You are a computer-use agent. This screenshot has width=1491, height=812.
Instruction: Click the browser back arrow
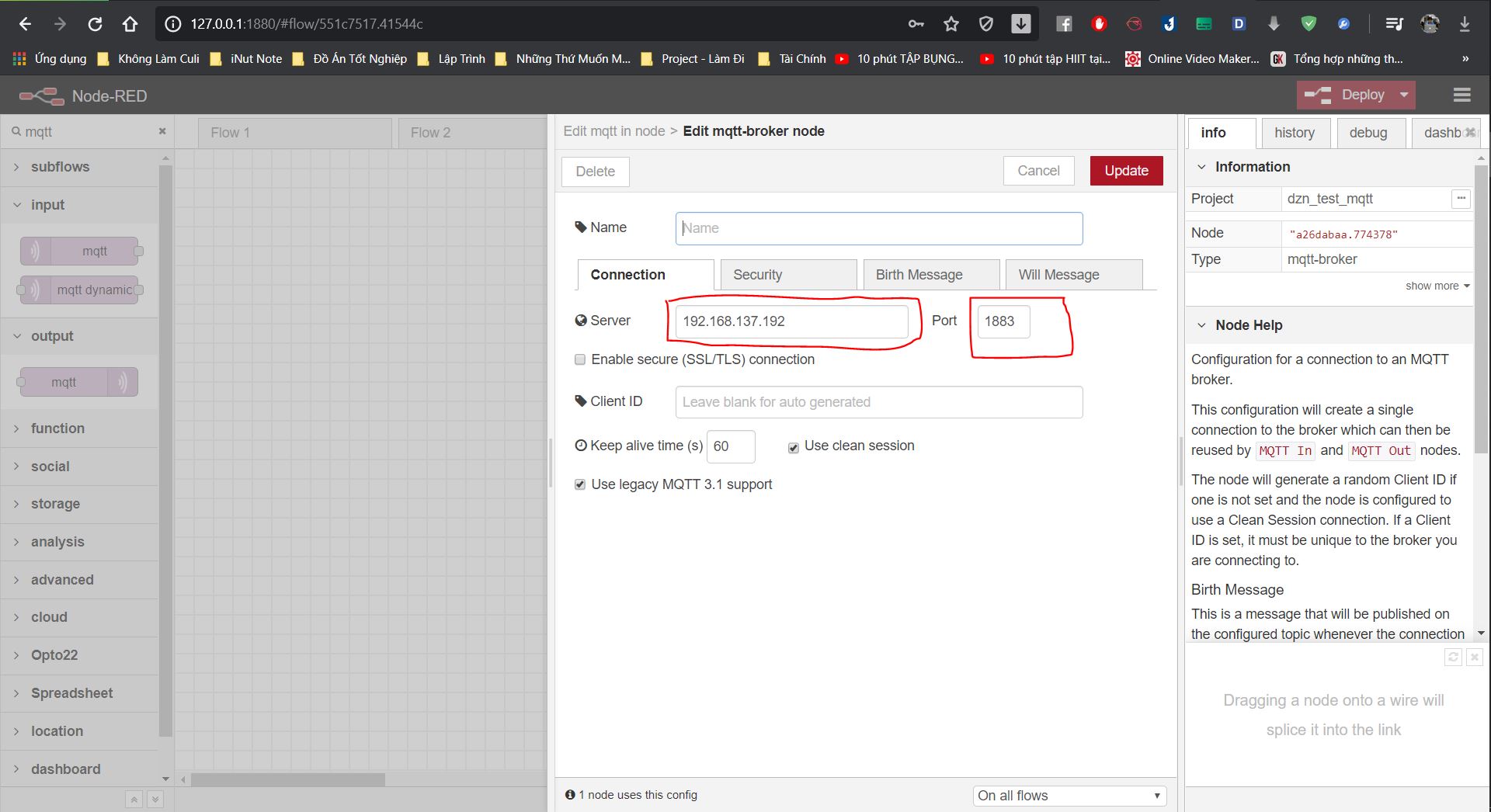tap(25, 24)
